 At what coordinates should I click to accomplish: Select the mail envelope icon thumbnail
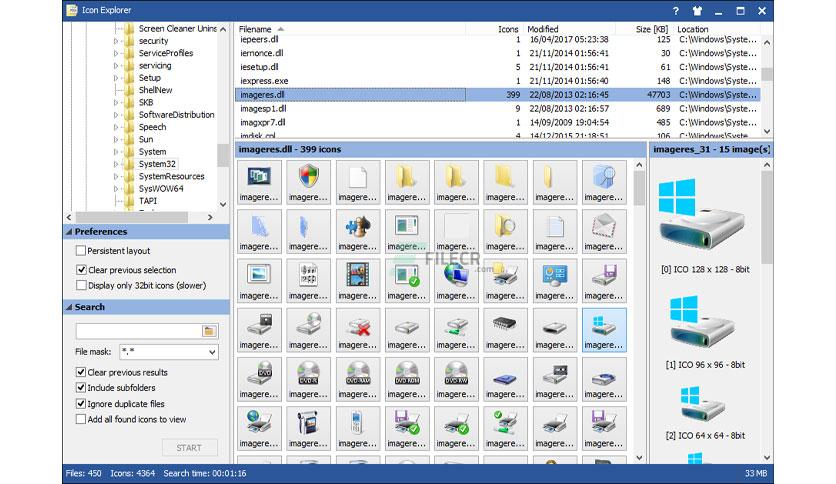[604, 231]
